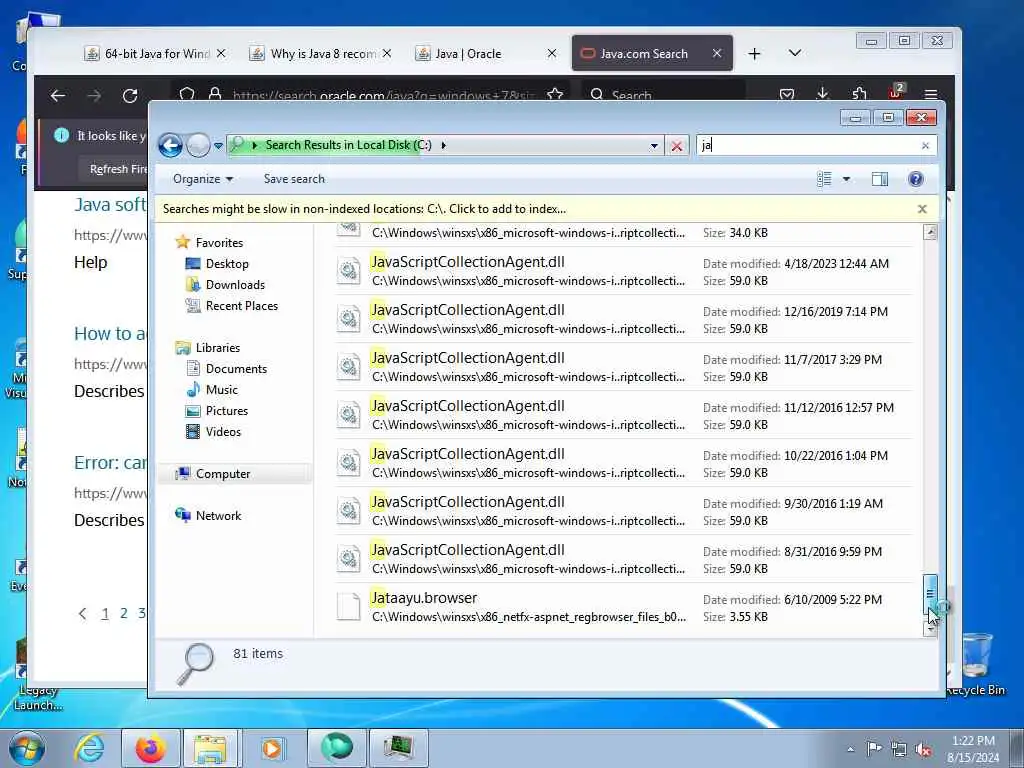Open Recent Places in the navigation pane
The image size is (1024, 768).
click(x=242, y=306)
